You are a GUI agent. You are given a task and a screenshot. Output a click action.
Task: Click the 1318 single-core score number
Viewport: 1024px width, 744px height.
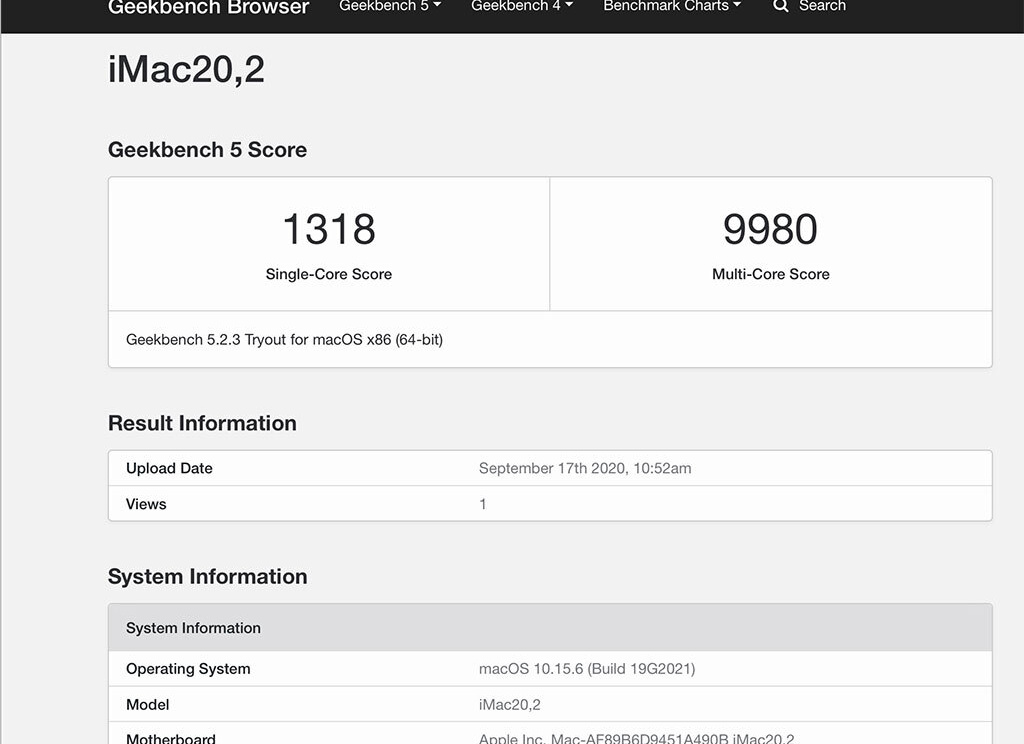328,229
